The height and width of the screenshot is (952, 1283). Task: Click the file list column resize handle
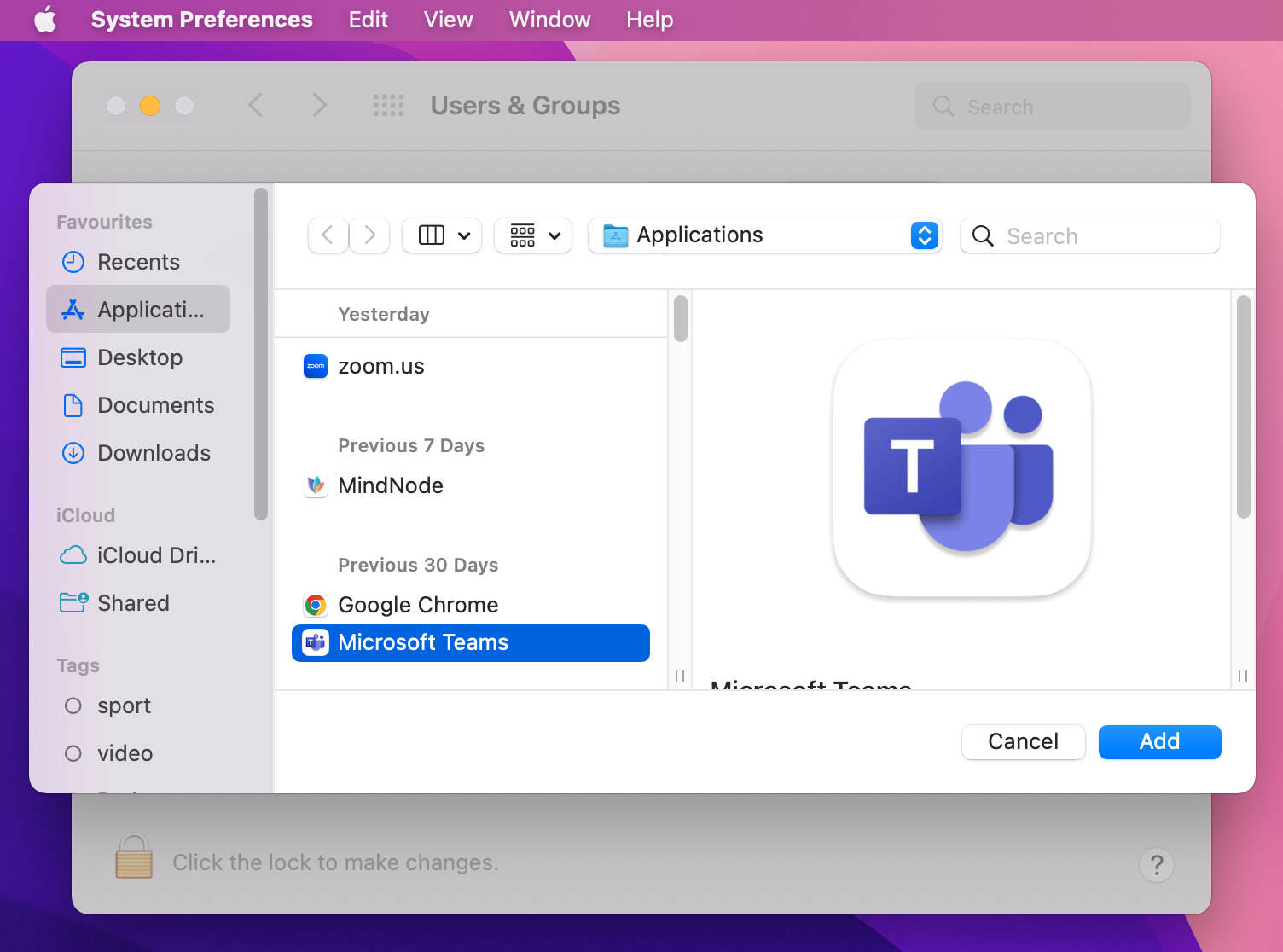(x=680, y=676)
